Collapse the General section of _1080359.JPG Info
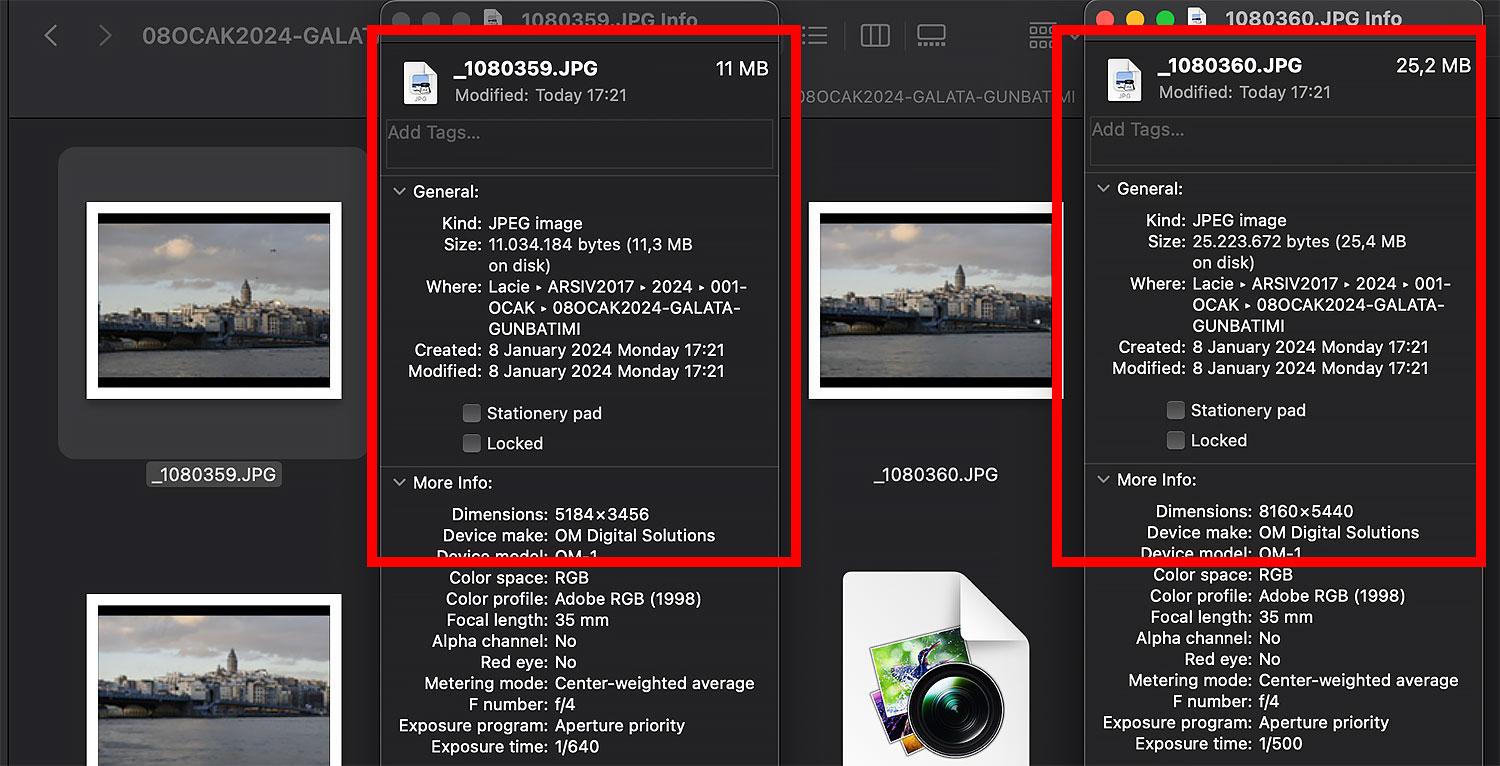The image size is (1500, 766). [400, 192]
